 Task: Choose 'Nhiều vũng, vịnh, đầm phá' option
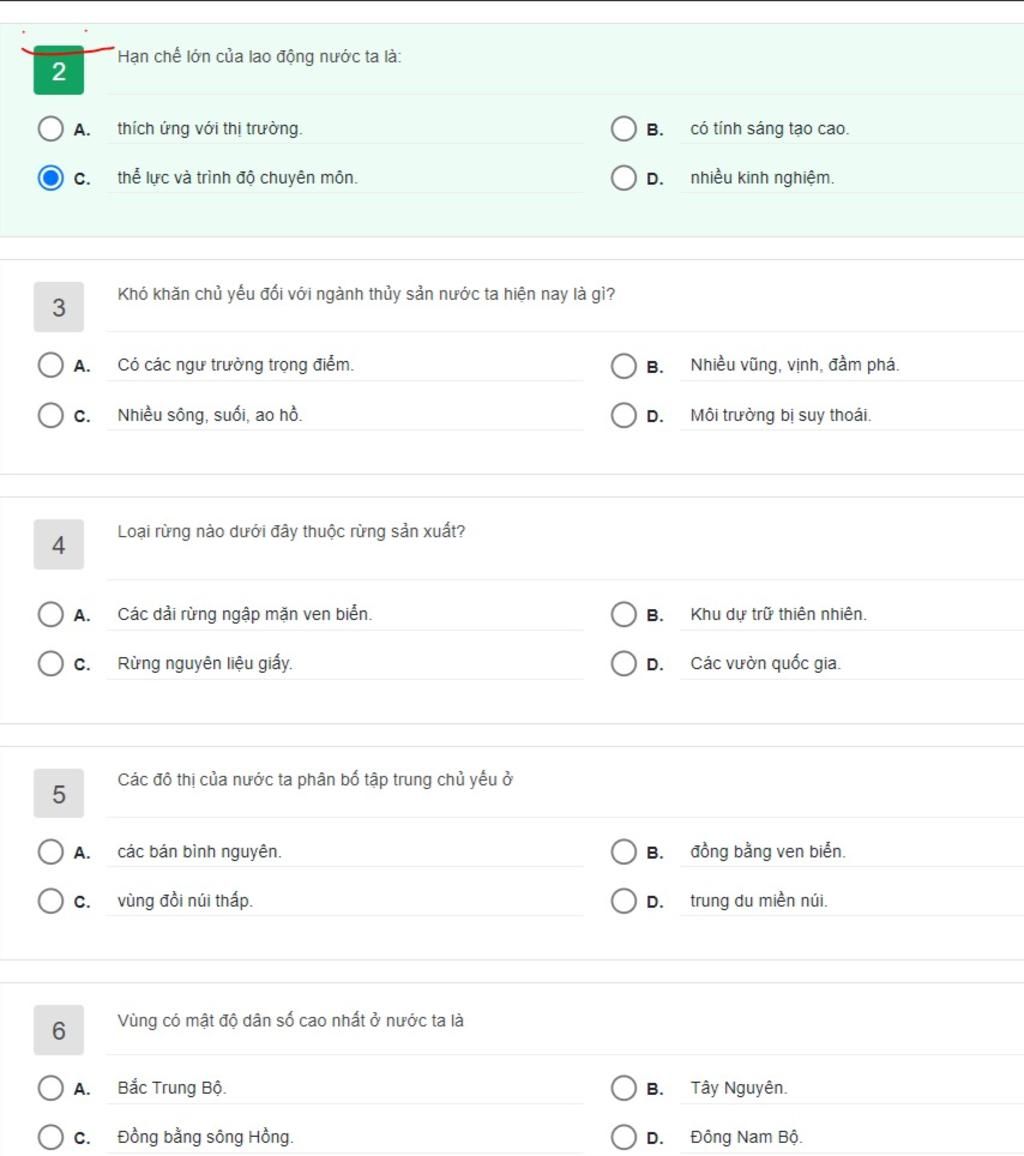[623, 365]
